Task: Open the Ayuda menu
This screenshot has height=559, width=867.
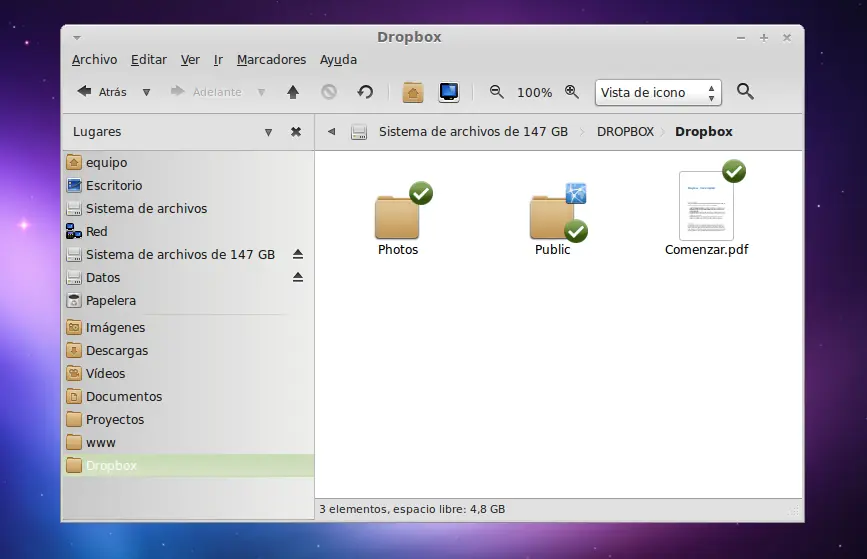Action: pyautogui.click(x=338, y=60)
